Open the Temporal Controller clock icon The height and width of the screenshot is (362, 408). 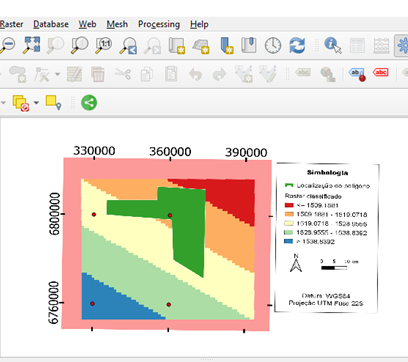click(273, 45)
